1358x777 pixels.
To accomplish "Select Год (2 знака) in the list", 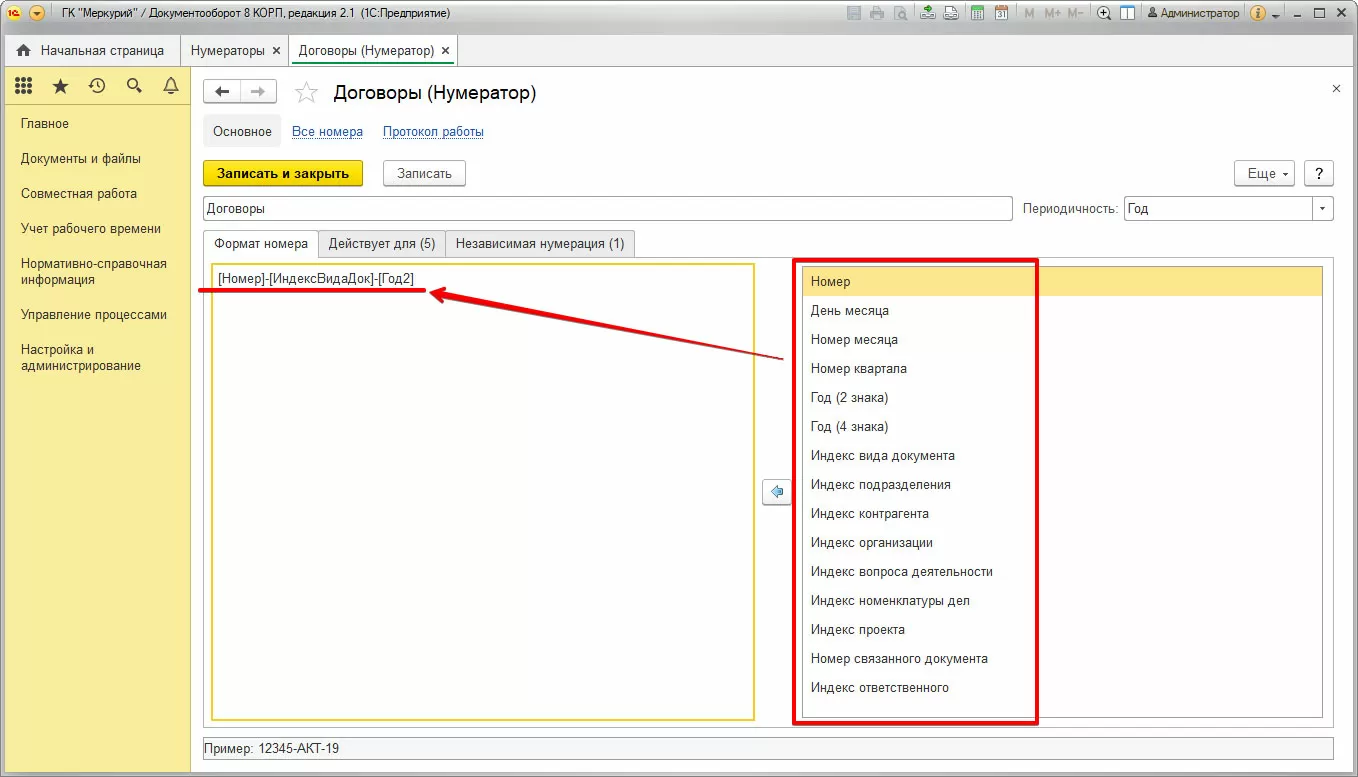I will [1063, 398].
